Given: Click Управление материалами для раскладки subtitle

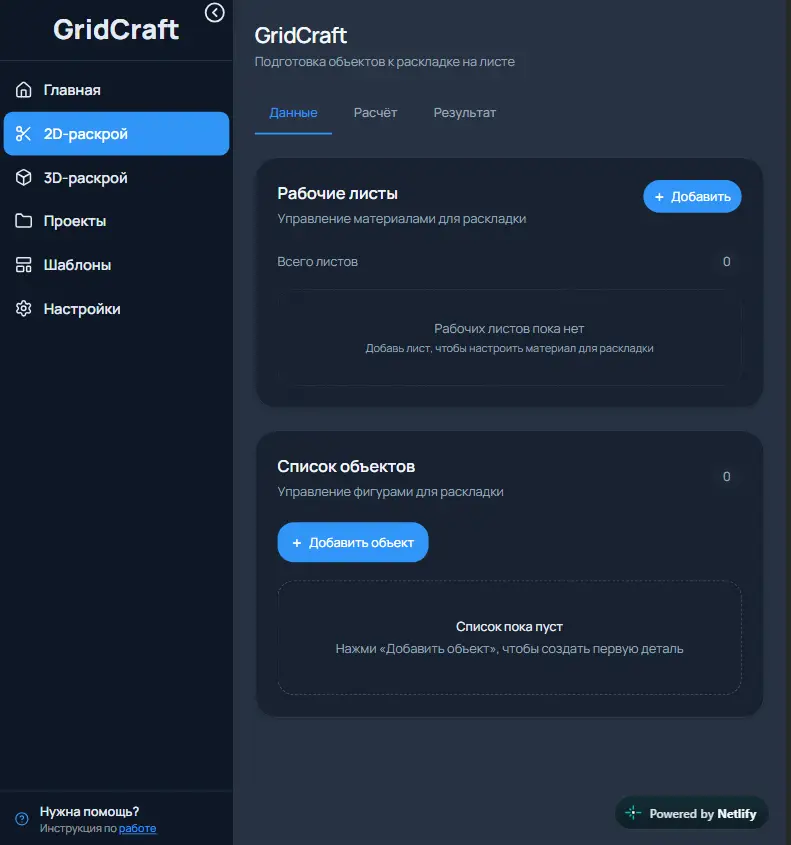Looking at the screenshot, I should click(401, 218).
